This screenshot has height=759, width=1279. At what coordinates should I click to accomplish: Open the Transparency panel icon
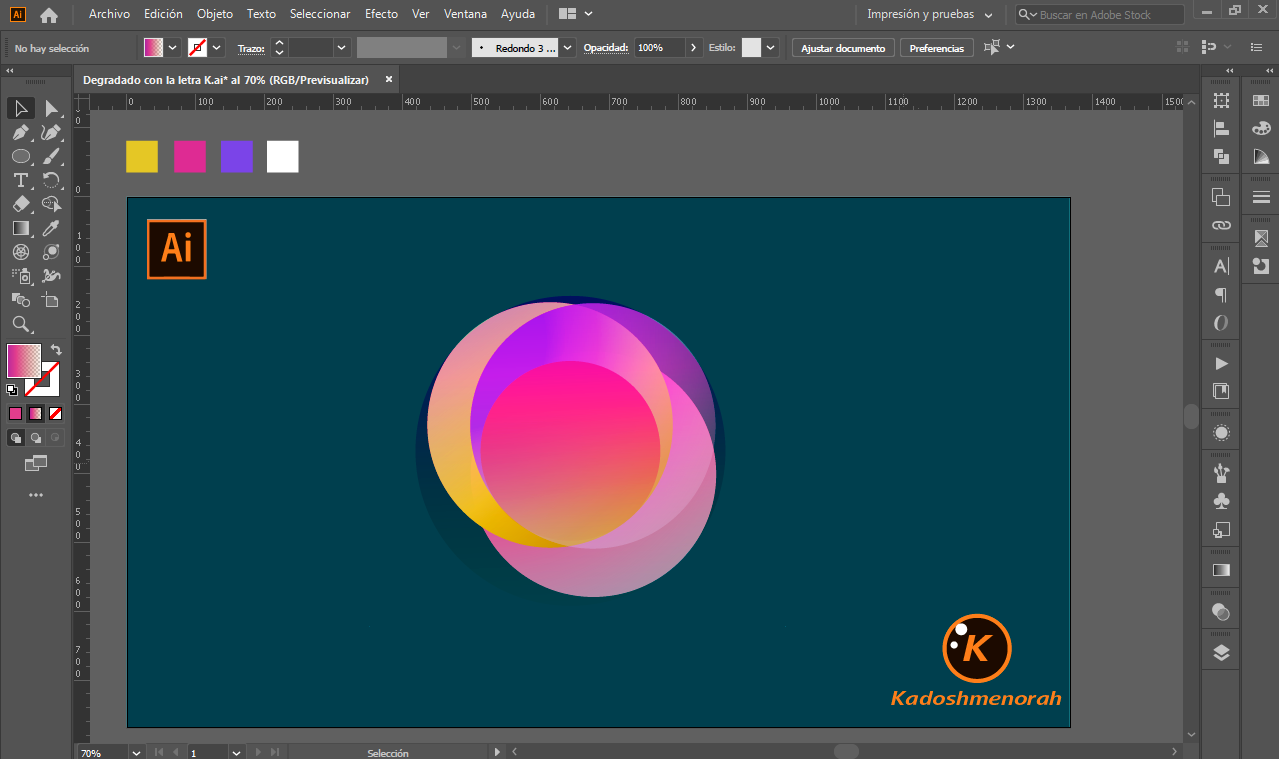click(x=1221, y=612)
